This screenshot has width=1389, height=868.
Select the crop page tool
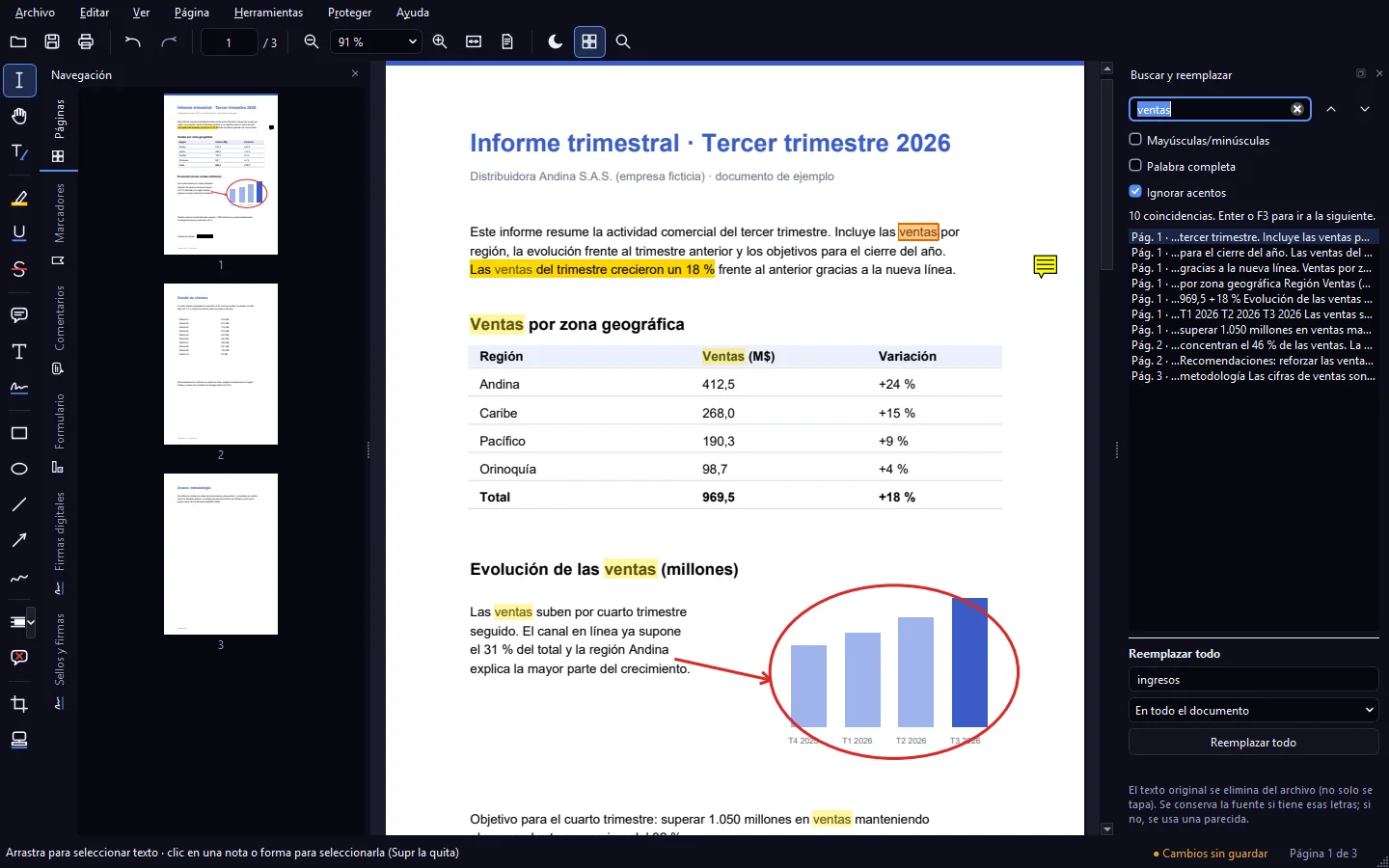(19, 704)
